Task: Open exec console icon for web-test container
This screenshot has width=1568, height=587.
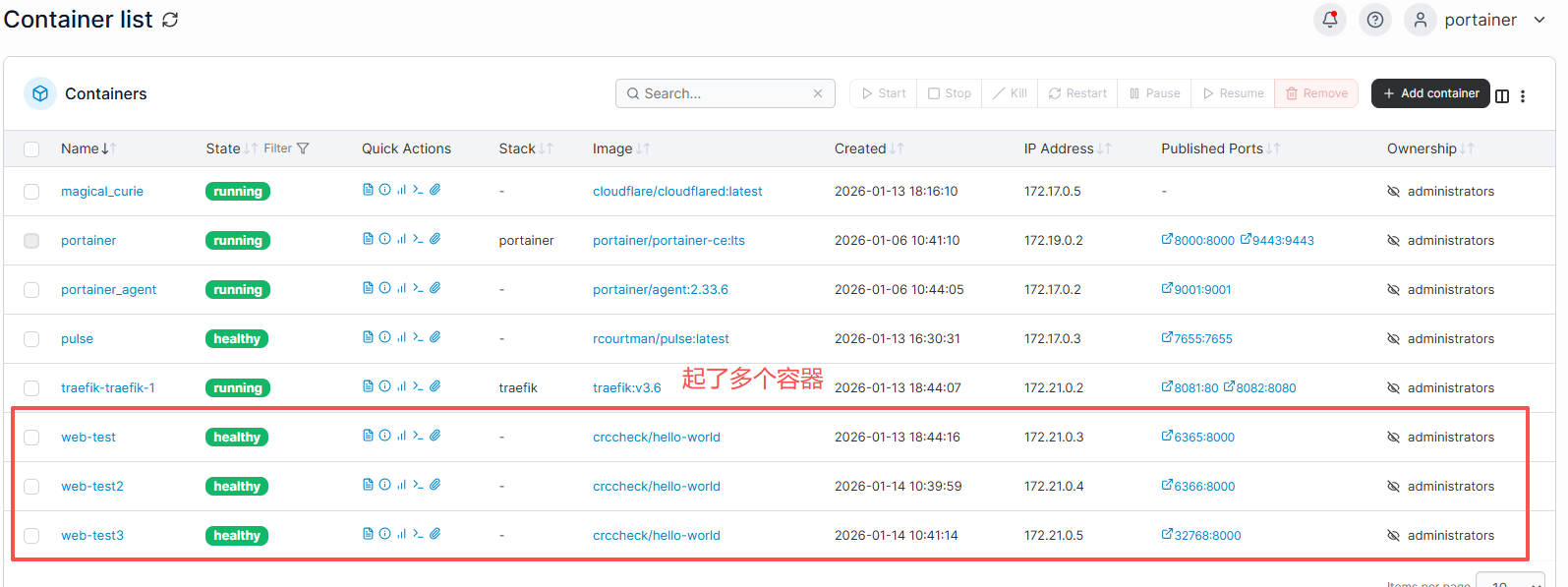Action: coord(418,436)
